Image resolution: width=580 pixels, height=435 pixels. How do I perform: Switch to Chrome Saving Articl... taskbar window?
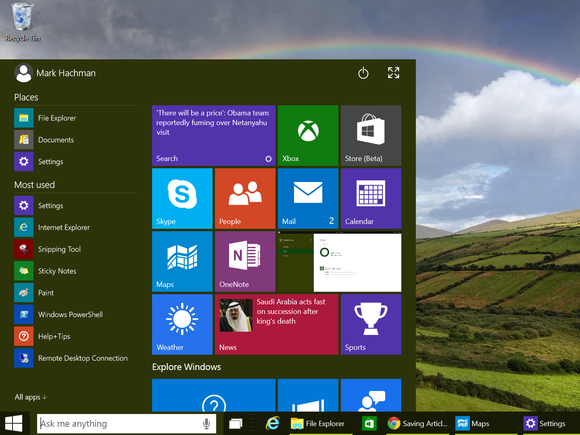(417, 424)
